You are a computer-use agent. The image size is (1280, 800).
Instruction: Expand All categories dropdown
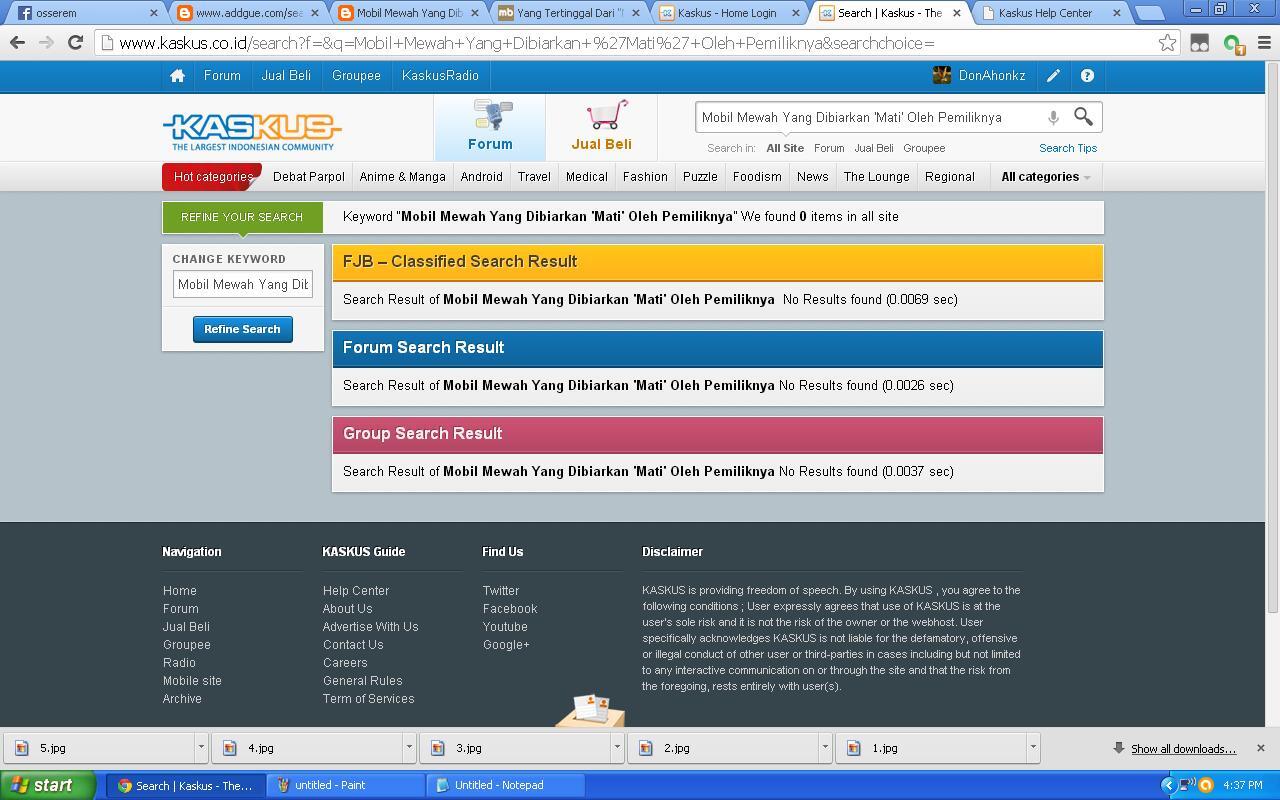[1045, 177]
